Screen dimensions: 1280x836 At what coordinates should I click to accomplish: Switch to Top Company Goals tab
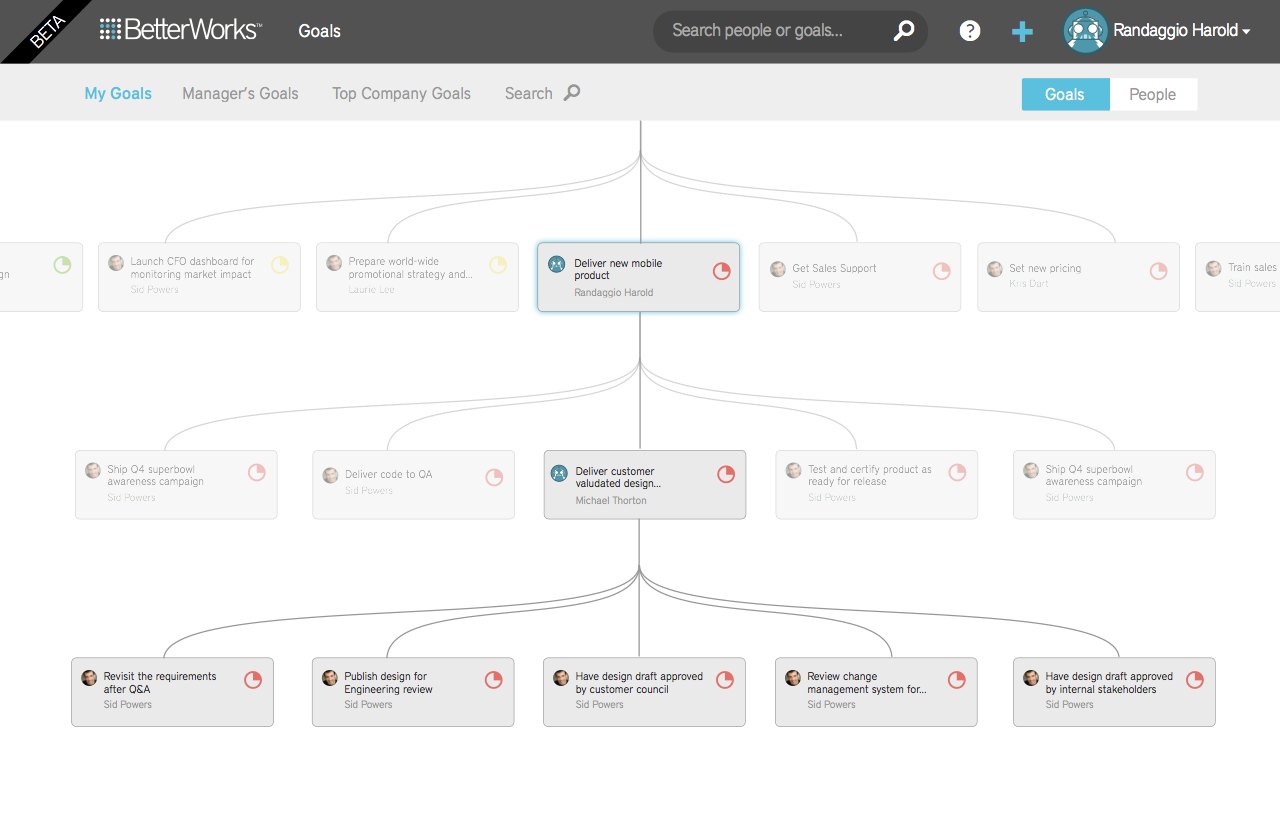click(401, 93)
